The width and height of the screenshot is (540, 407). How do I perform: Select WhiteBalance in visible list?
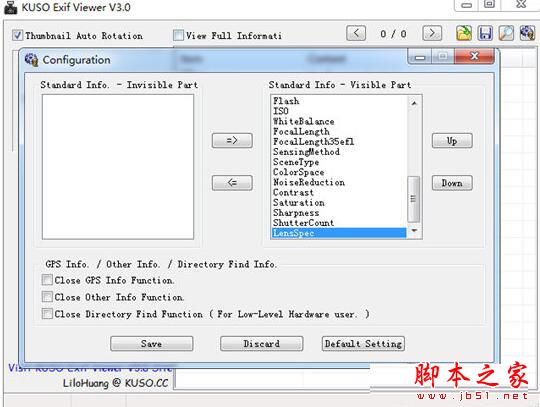tap(303, 122)
